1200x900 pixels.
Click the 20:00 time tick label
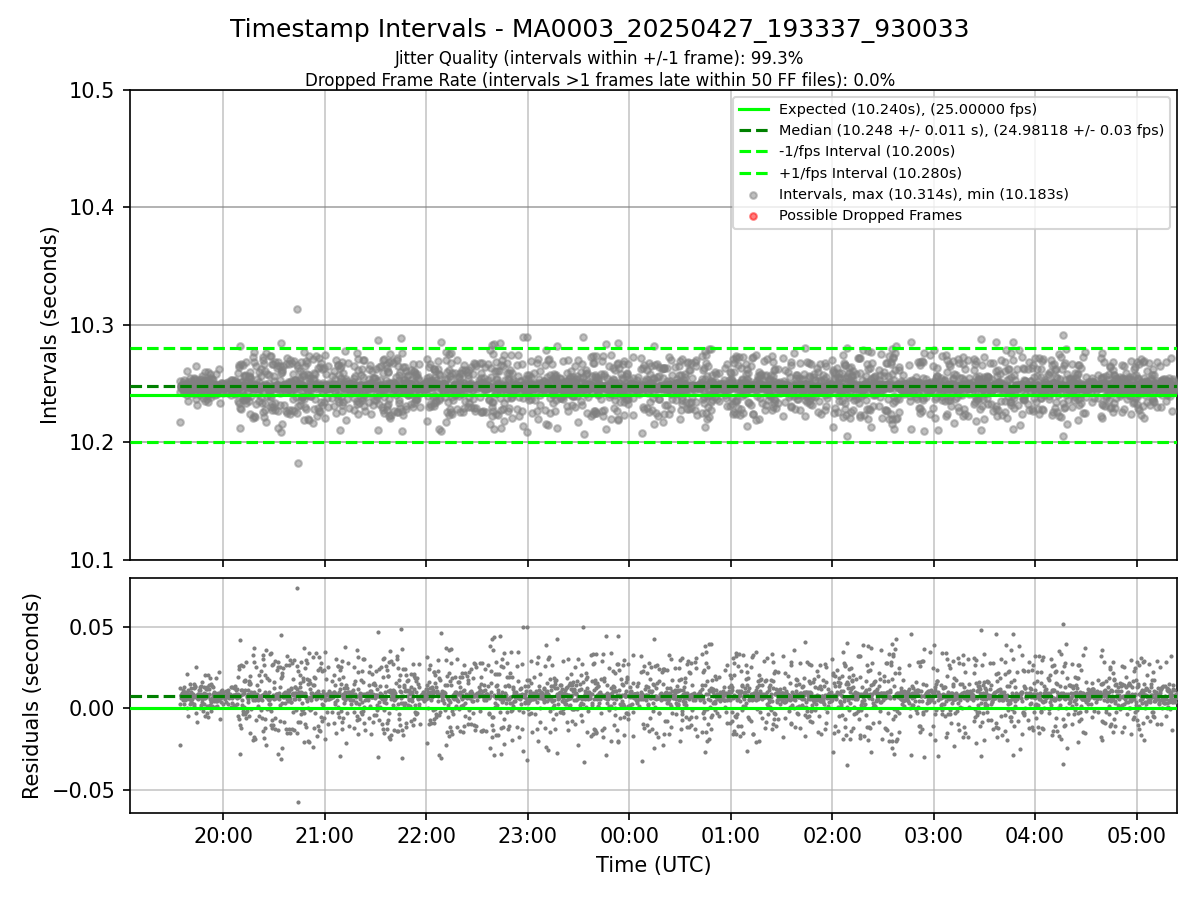222,835
